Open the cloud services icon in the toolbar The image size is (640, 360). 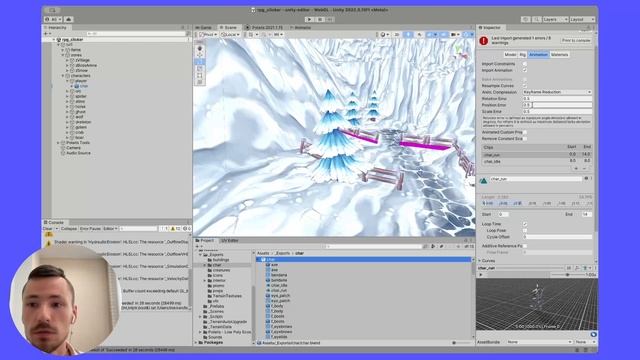(69, 19)
